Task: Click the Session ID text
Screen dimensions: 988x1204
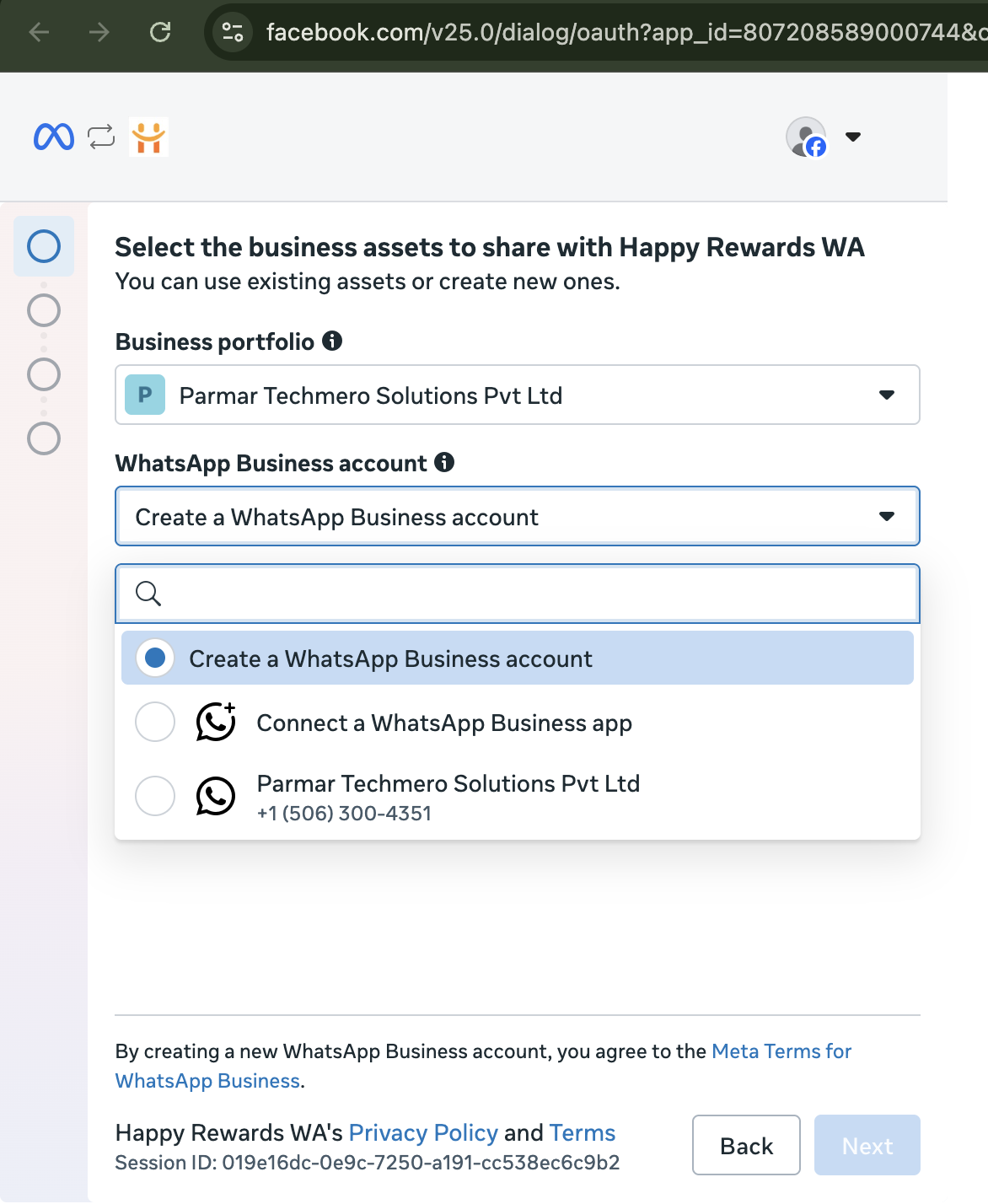Action: (x=368, y=1163)
